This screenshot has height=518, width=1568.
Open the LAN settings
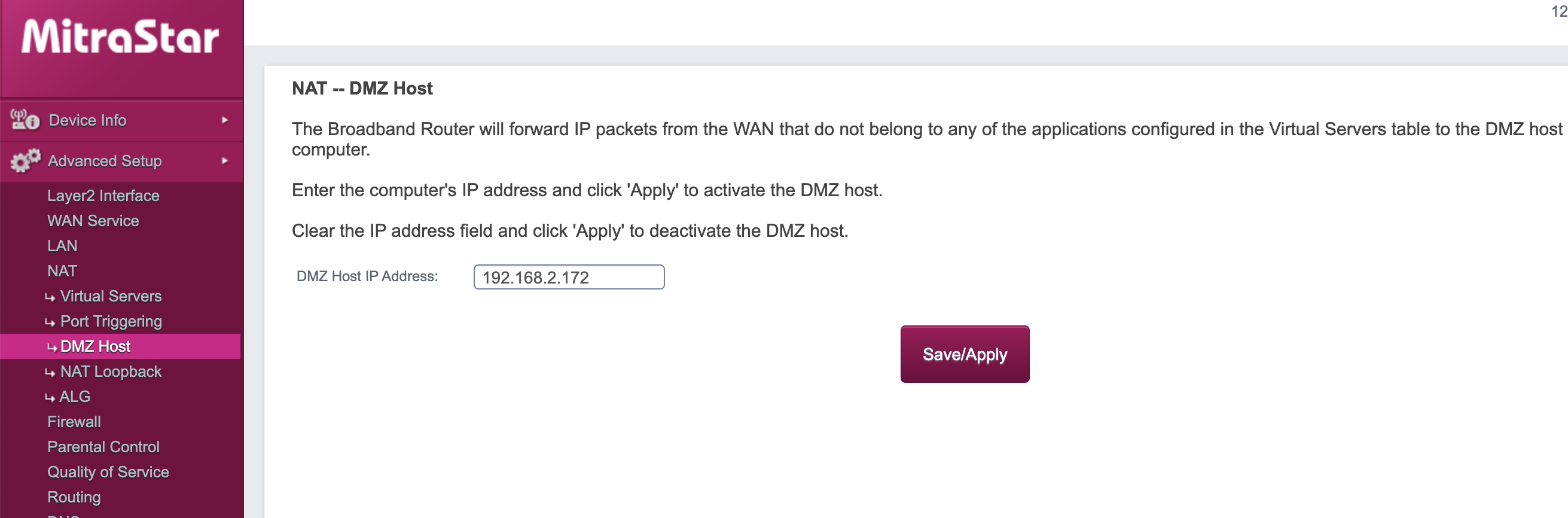coord(62,246)
